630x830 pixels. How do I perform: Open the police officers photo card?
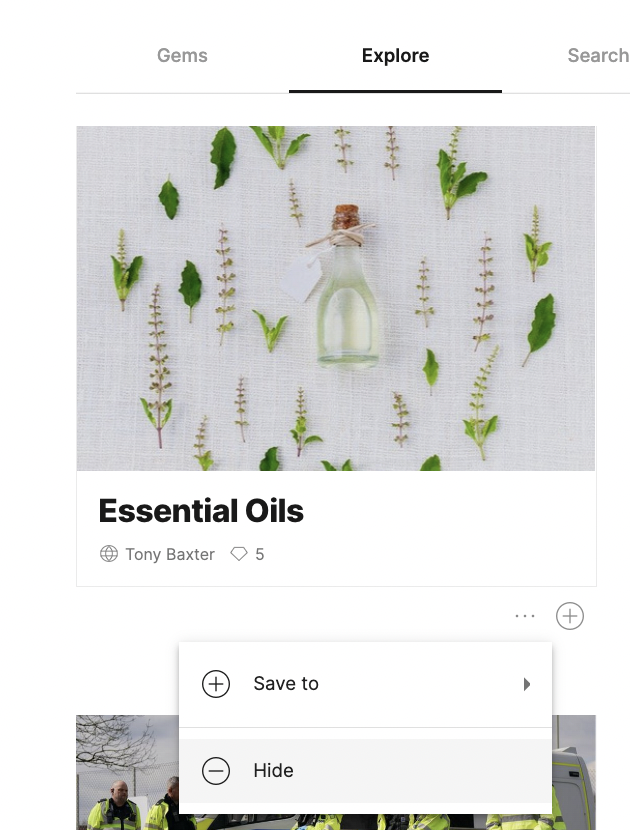tap(128, 772)
